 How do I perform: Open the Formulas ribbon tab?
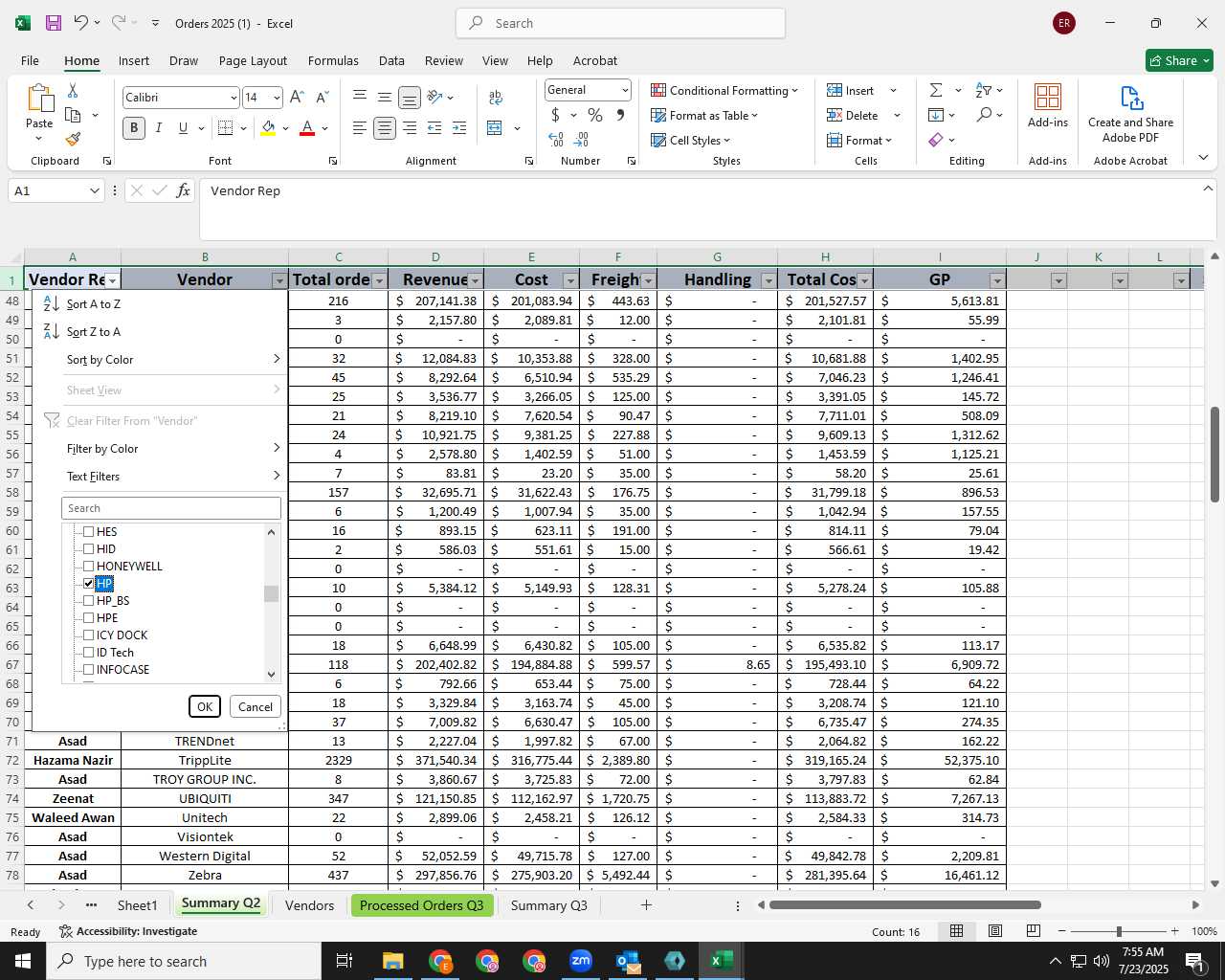pyautogui.click(x=333, y=60)
